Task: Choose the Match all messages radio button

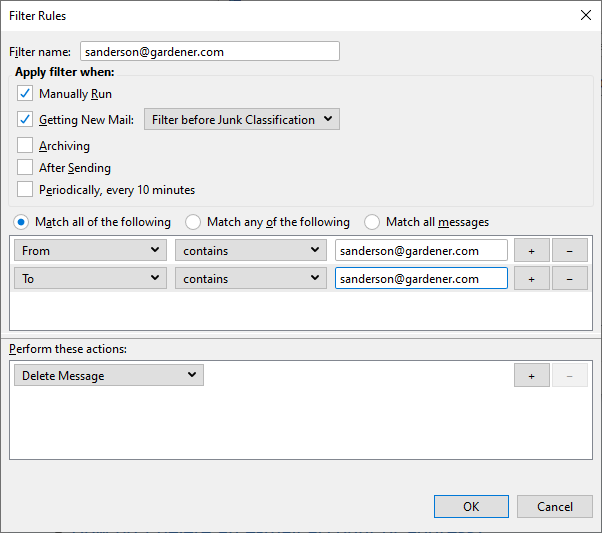Action: coord(372,222)
